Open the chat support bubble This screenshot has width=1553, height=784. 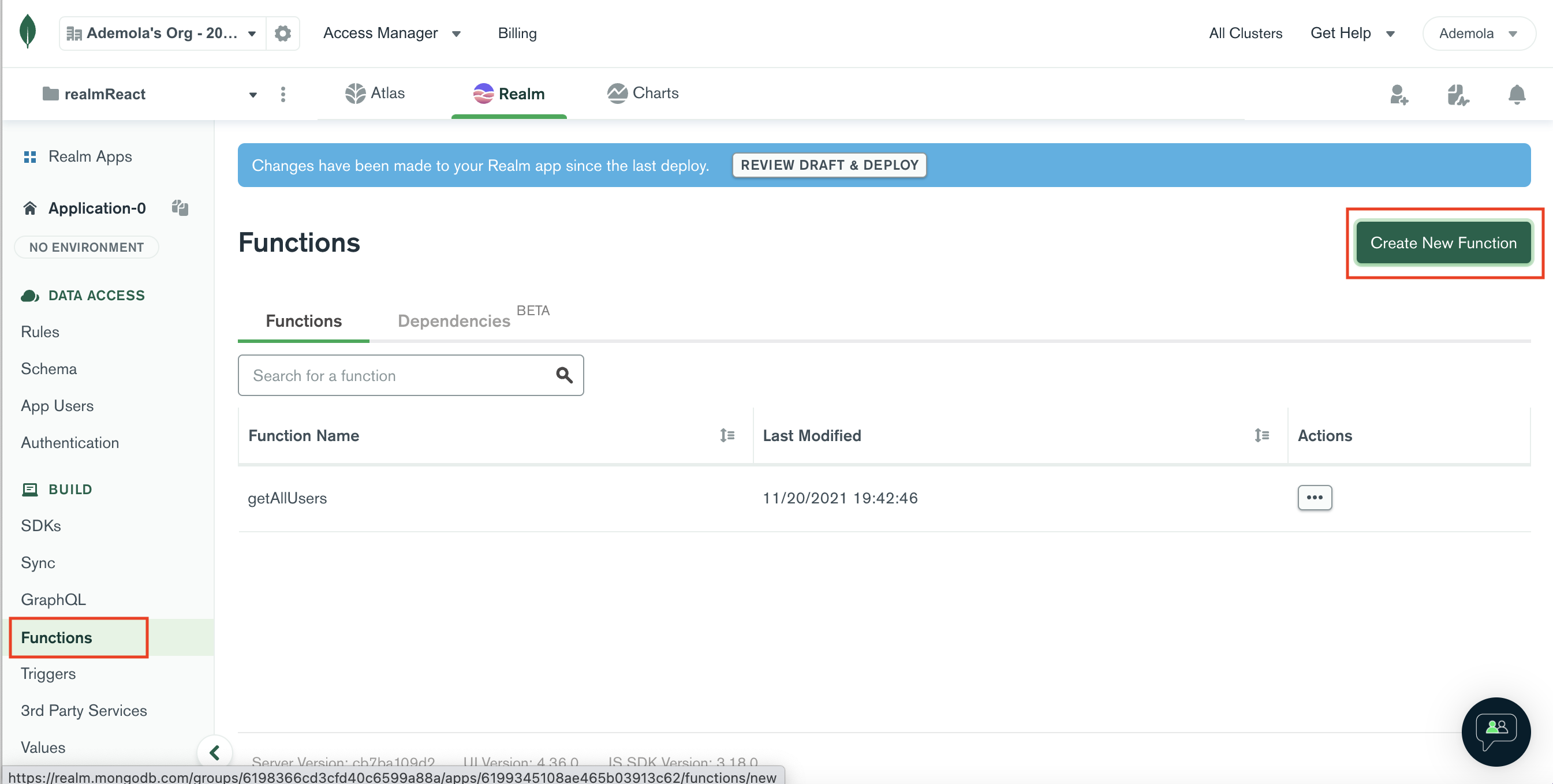(1496, 731)
